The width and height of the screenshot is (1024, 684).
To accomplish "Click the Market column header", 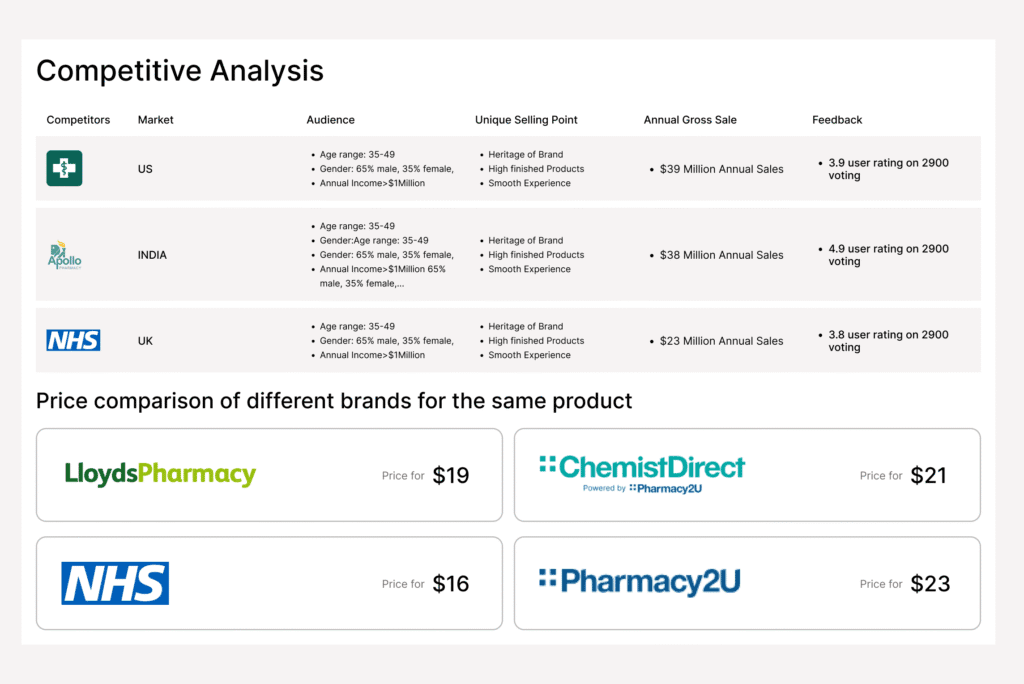I will coord(155,120).
